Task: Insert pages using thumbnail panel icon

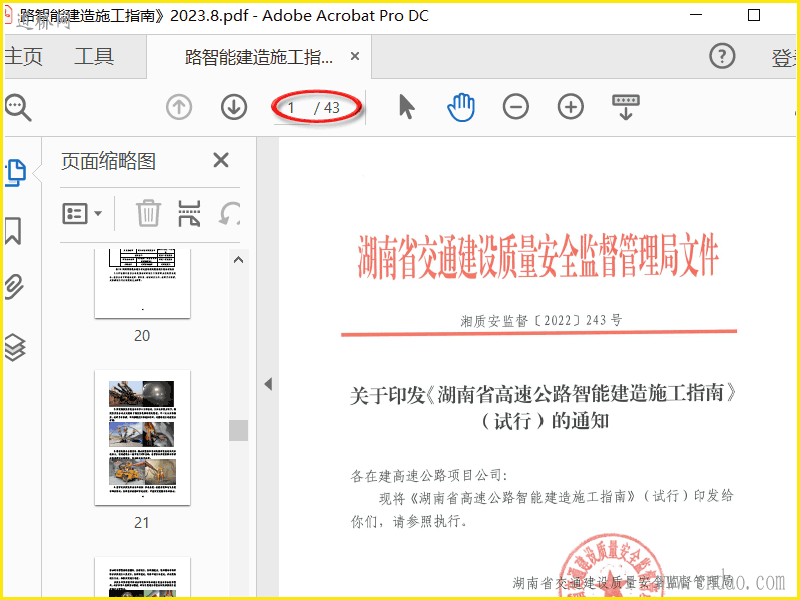Action: pos(189,213)
